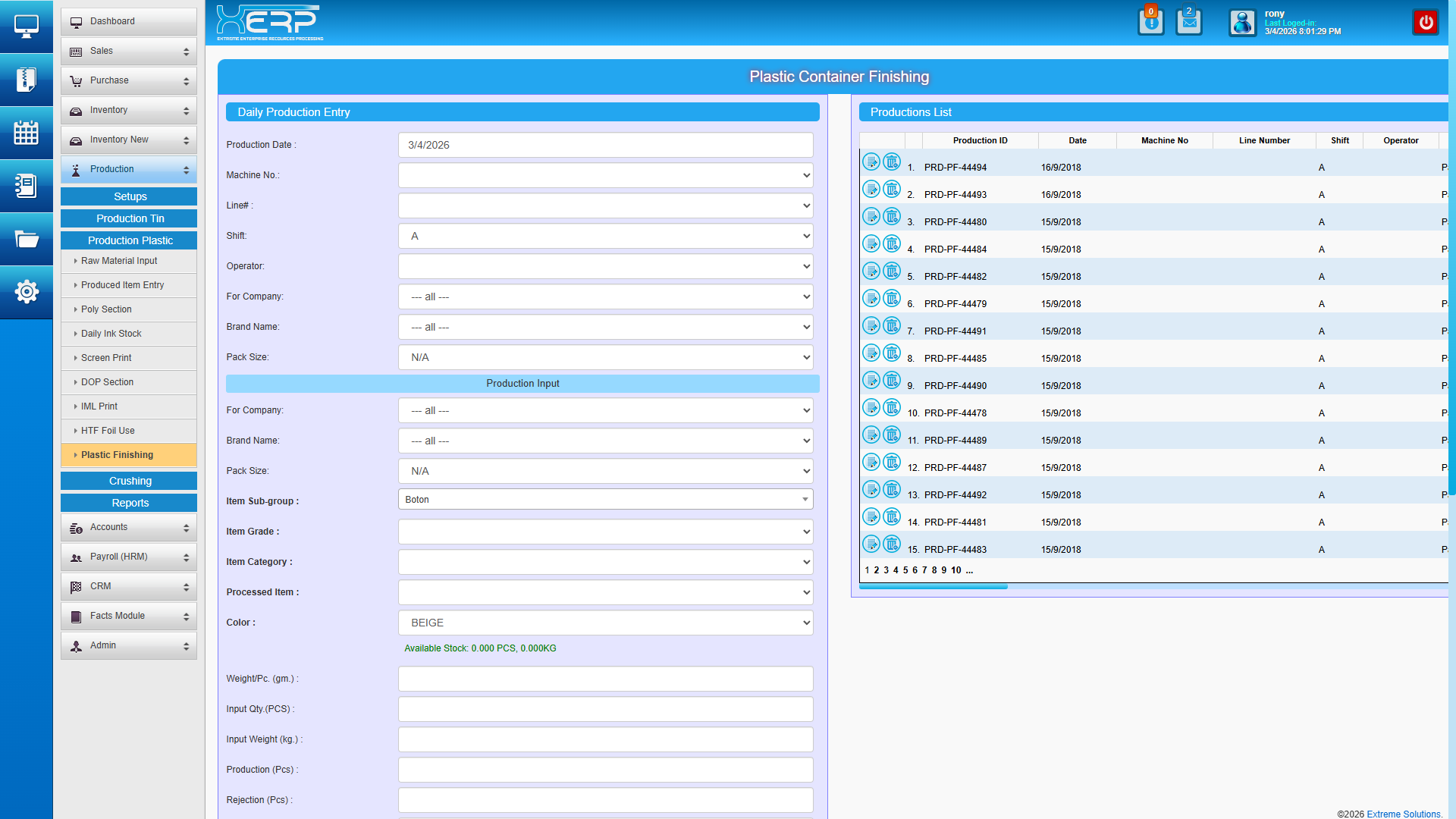Open the calendar icon in left sidebar
Image resolution: width=1456 pixels, height=819 pixels.
click(x=26, y=133)
